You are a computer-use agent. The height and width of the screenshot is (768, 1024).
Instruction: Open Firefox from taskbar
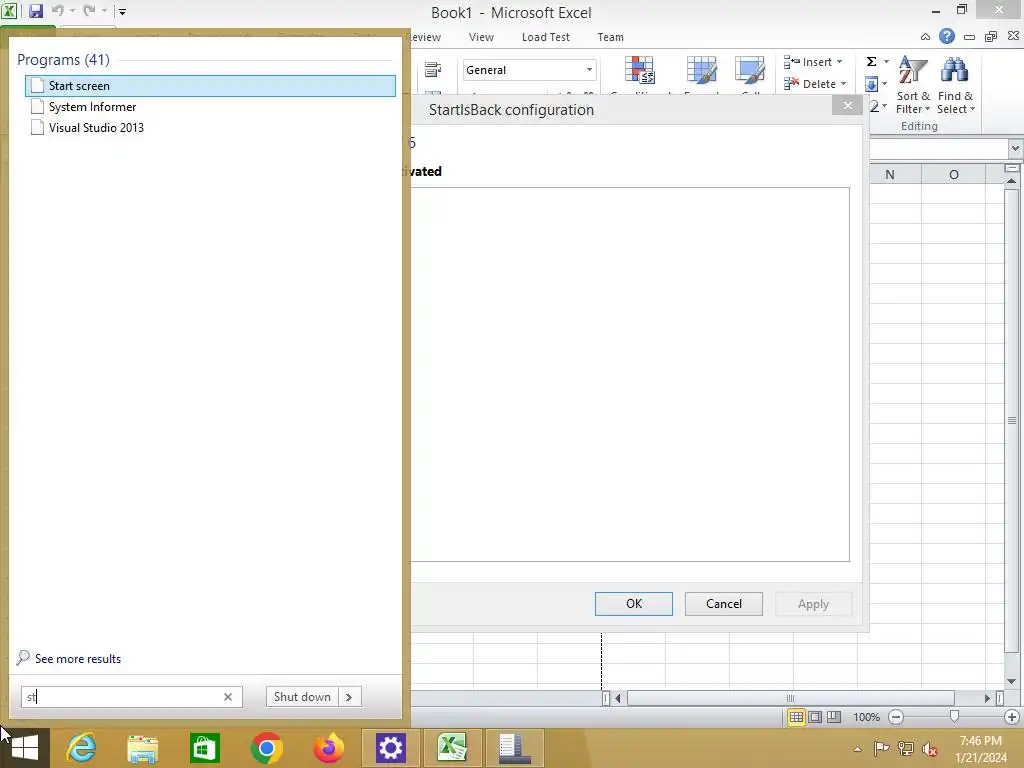(x=328, y=748)
